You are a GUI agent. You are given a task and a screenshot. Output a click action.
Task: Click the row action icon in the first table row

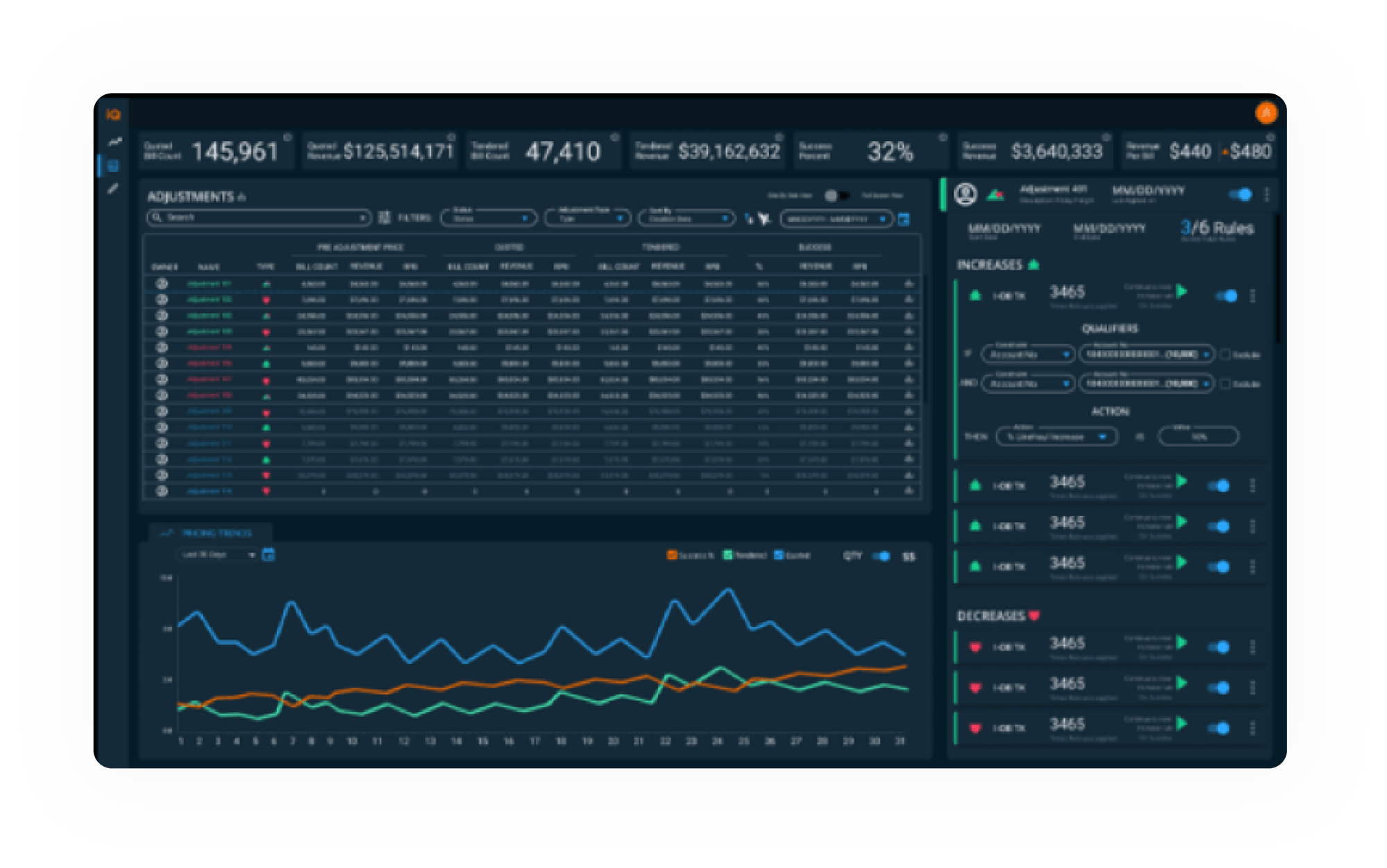pyautogui.click(x=908, y=284)
